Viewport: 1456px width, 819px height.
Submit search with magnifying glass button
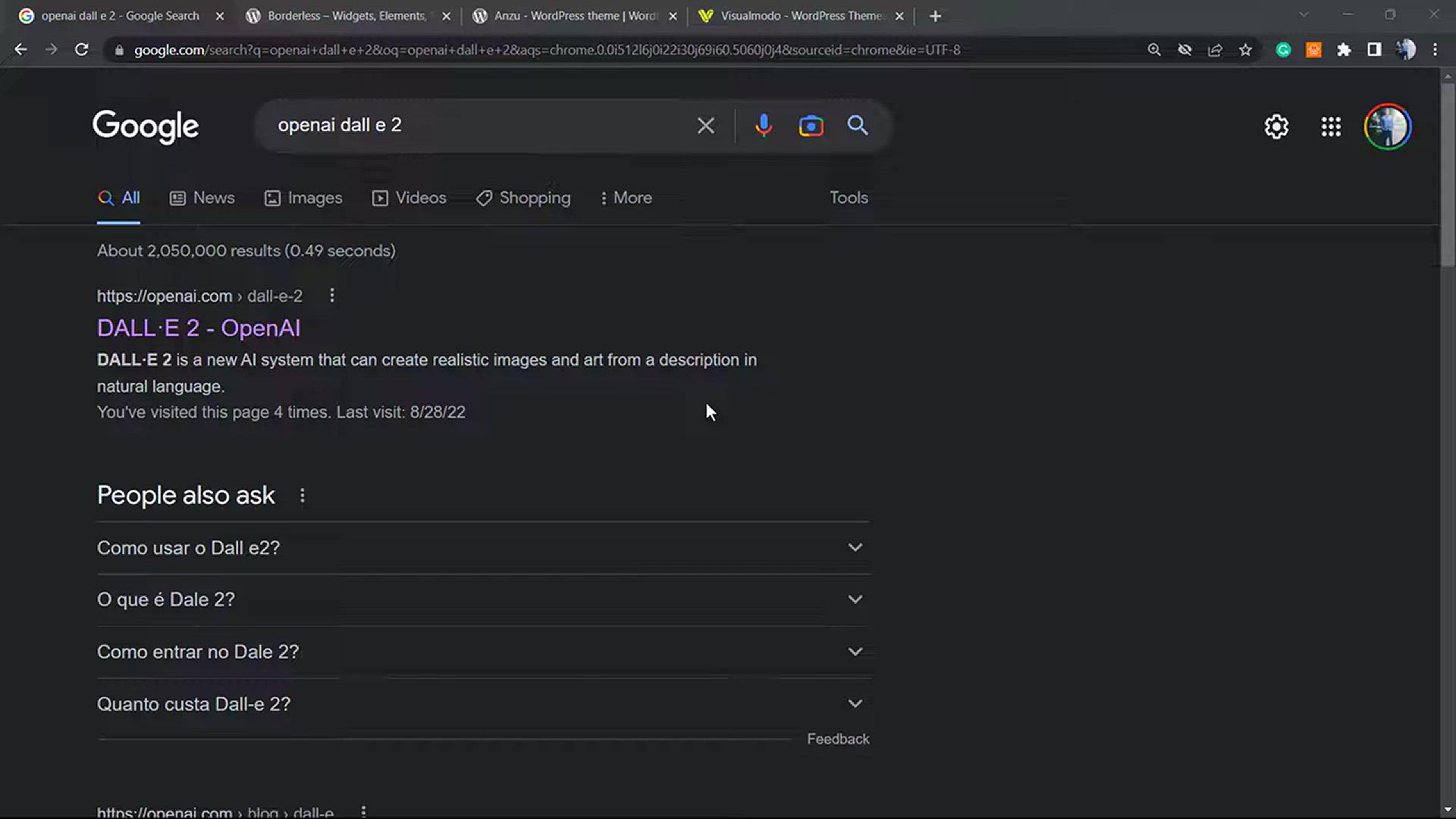[858, 126]
